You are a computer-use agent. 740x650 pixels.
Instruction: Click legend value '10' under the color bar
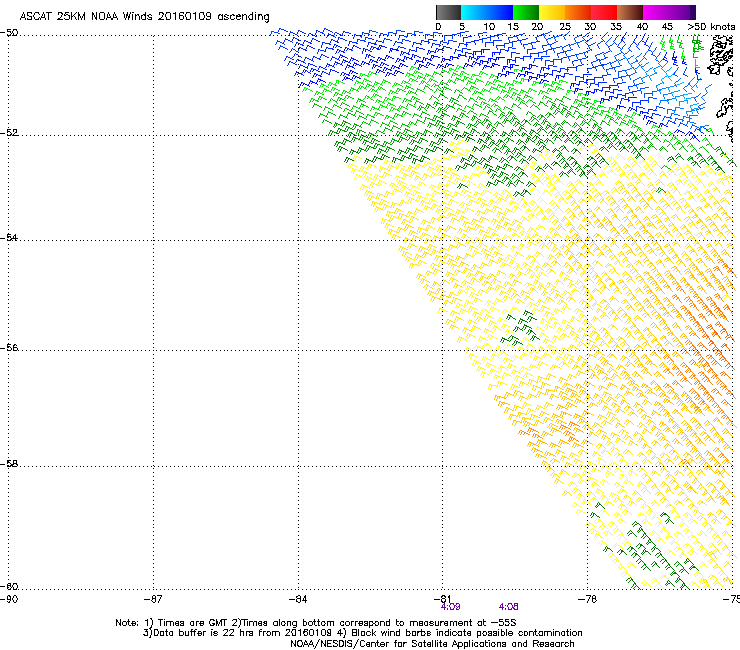click(489, 27)
